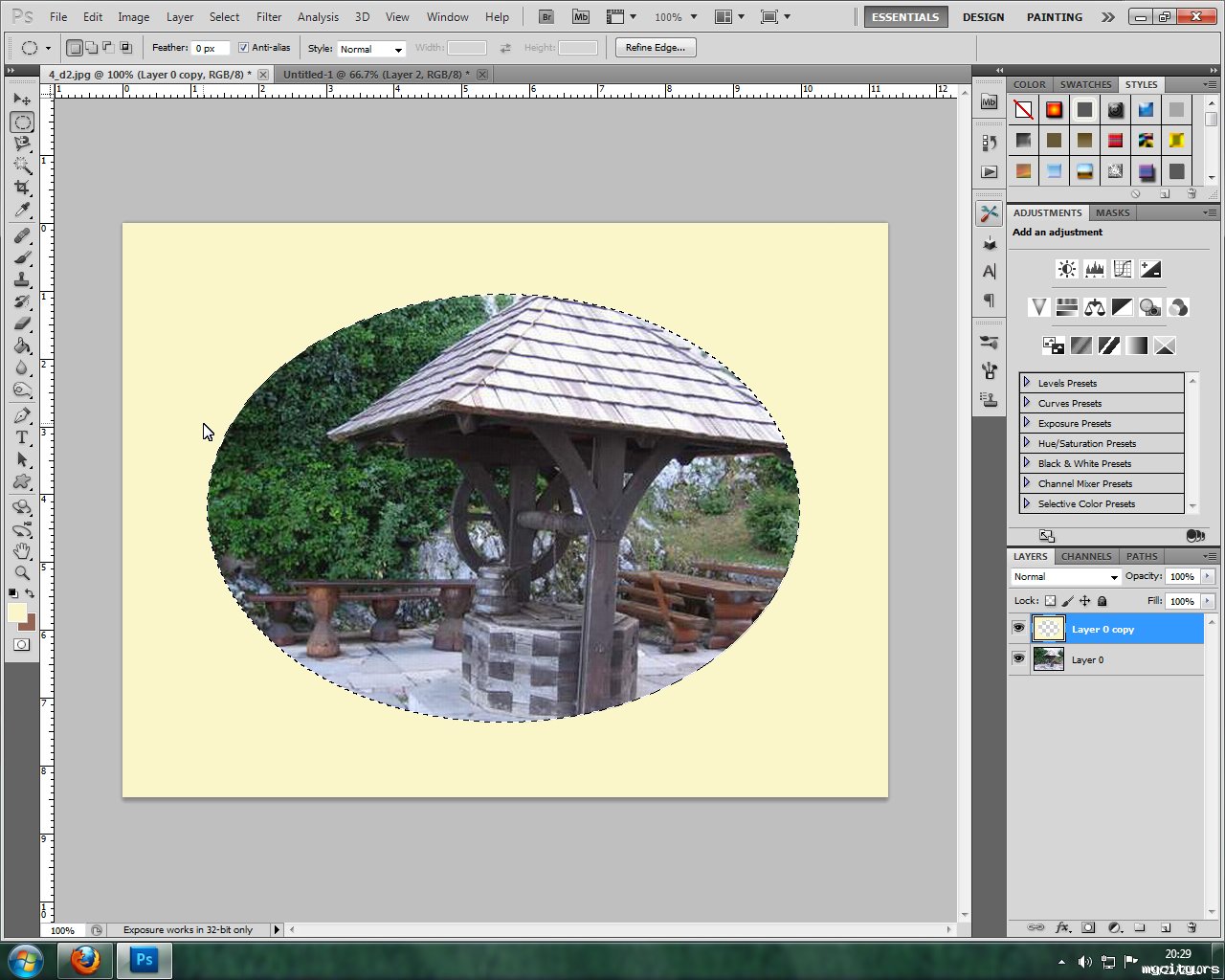The height and width of the screenshot is (980, 1225).
Task: Hide the Layer 0 copy layer
Action: point(1018,629)
